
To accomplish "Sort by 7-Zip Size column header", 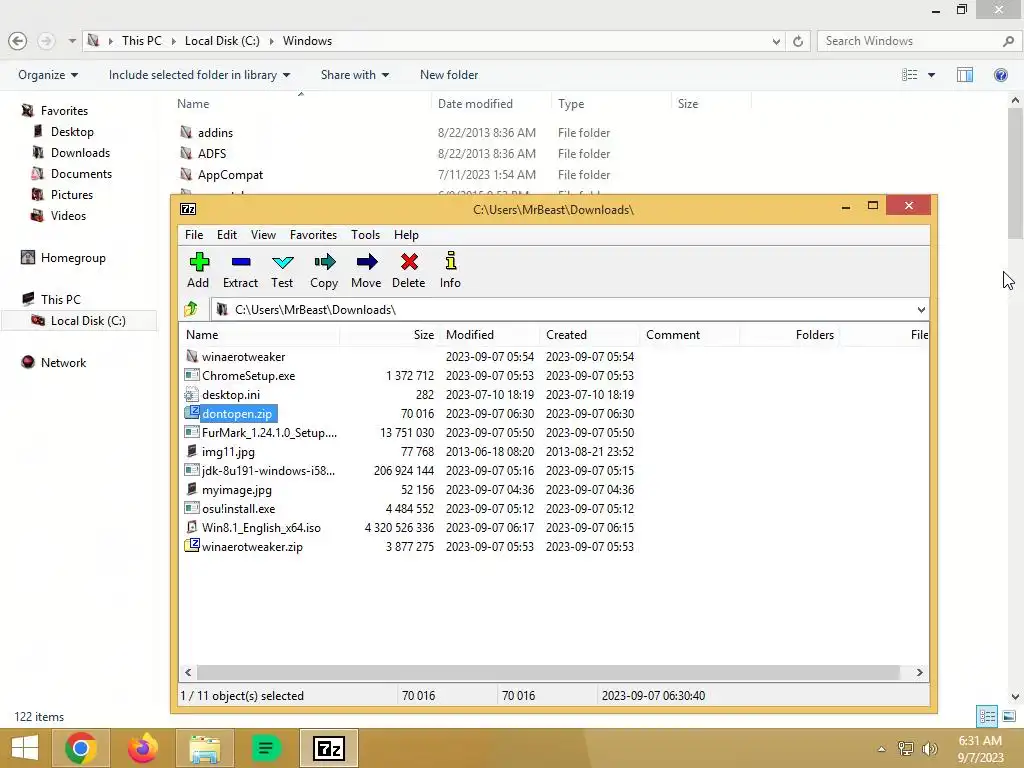I will coord(390,335).
